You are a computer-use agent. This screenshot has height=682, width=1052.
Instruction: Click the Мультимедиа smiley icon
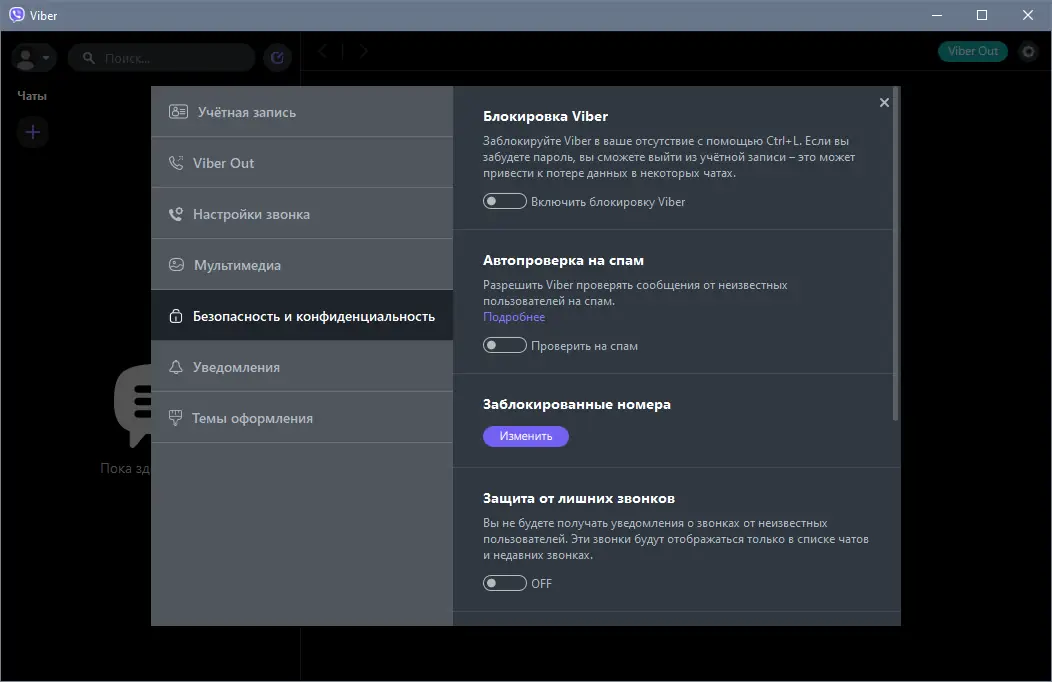tap(176, 265)
